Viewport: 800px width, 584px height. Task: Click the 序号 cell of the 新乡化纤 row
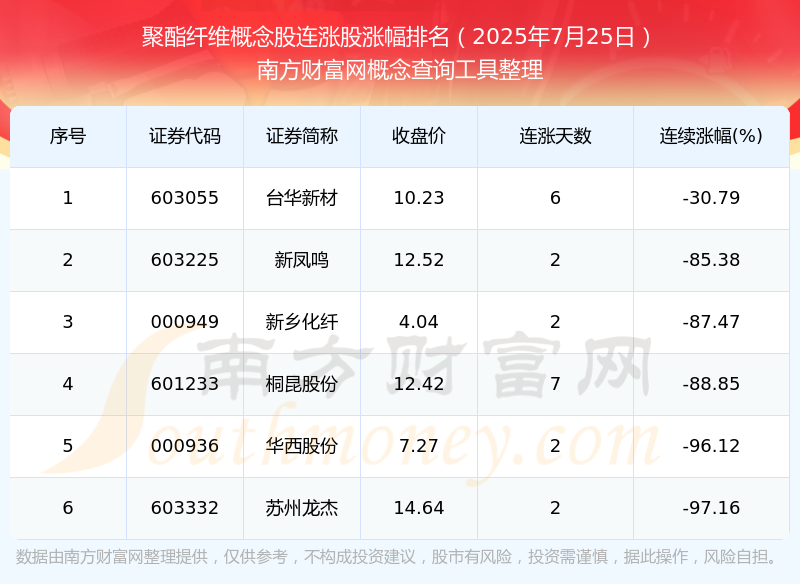pyautogui.click(x=68, y=322)
